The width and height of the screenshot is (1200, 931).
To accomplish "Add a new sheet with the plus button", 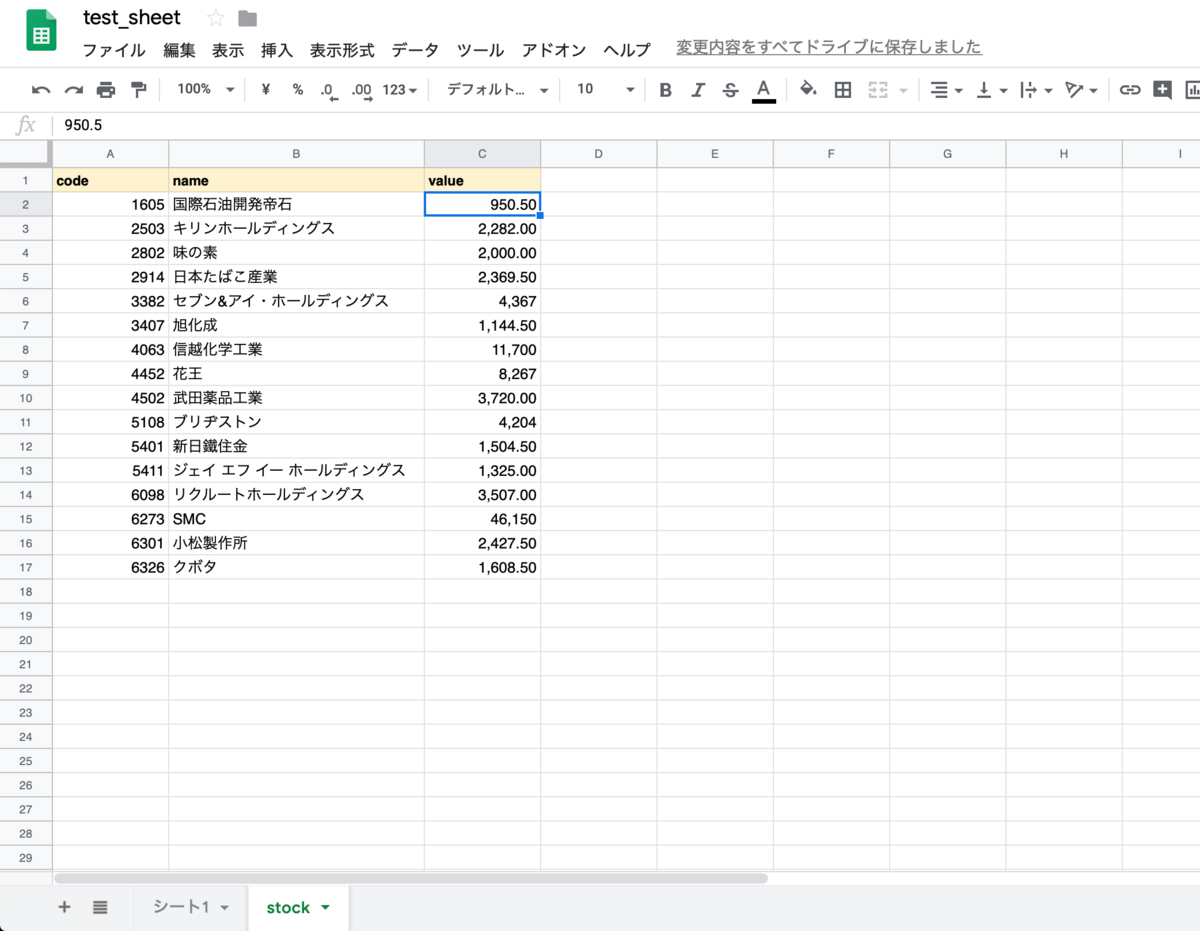I will (x=64, y=907).
